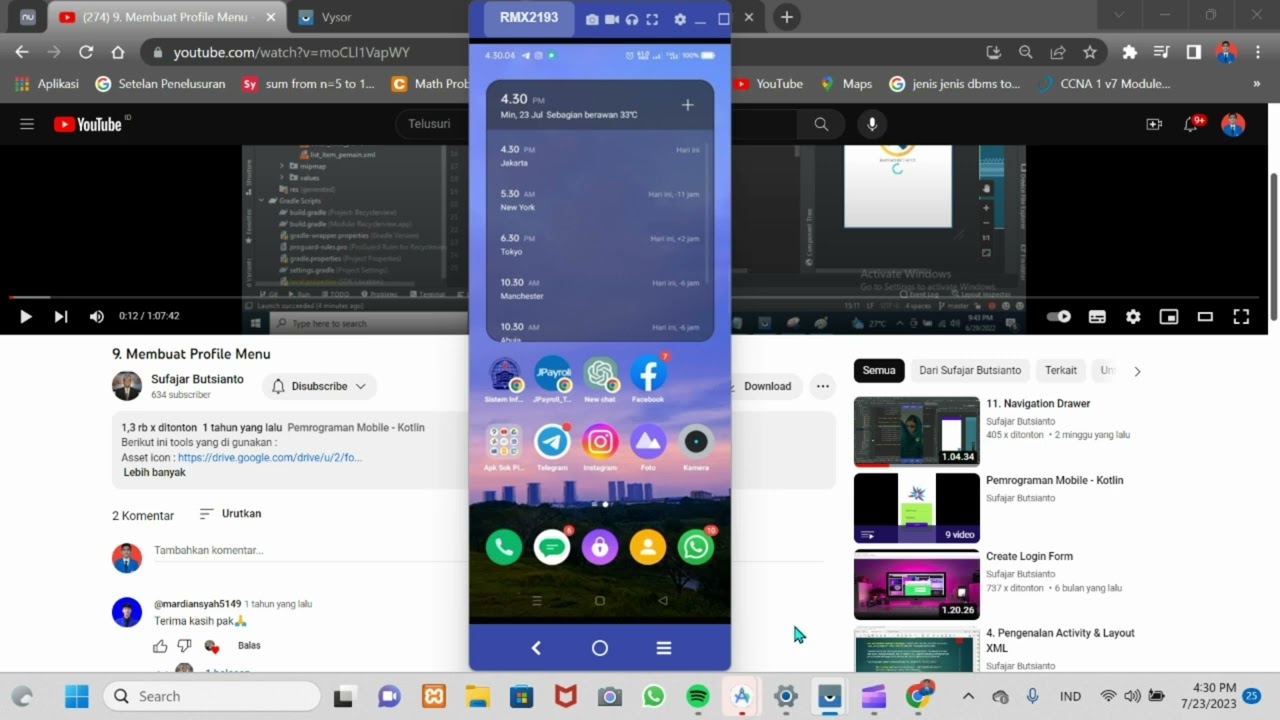Click the YouTube Create video icon
1280x720 pixels.
1154,124
